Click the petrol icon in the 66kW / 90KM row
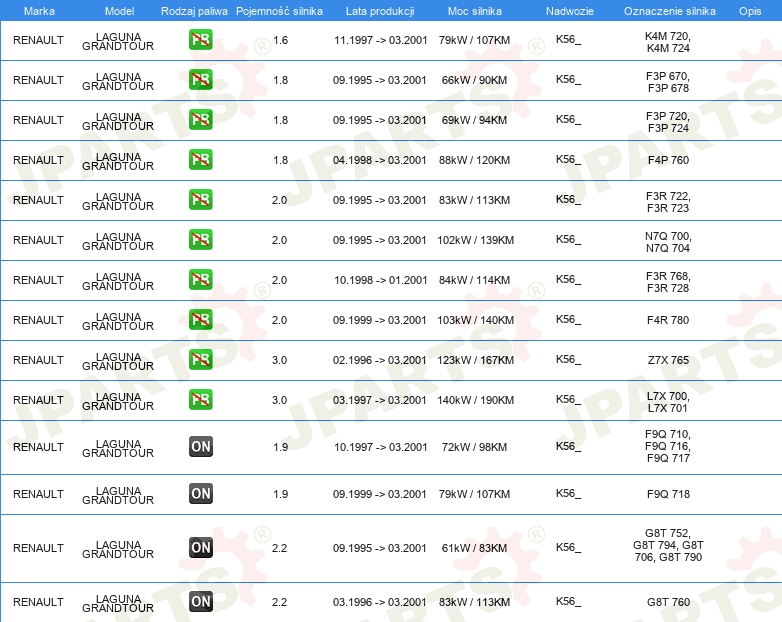This screenshot has height=622, width=782. [201, 80]
